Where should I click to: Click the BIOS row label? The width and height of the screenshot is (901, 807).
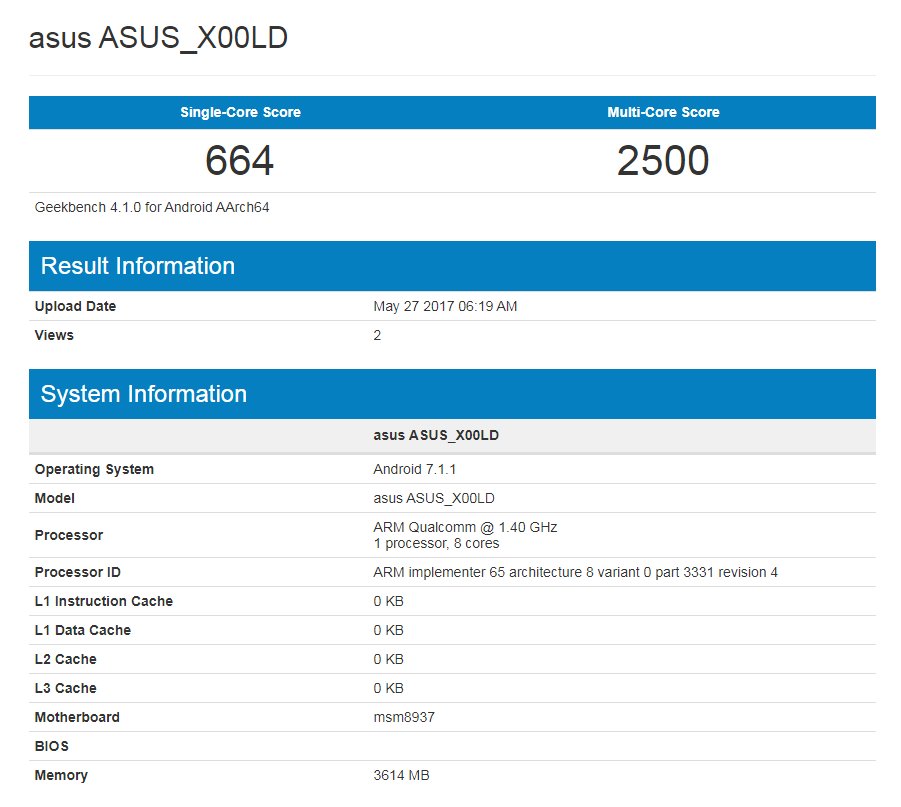tap(52, 746)
